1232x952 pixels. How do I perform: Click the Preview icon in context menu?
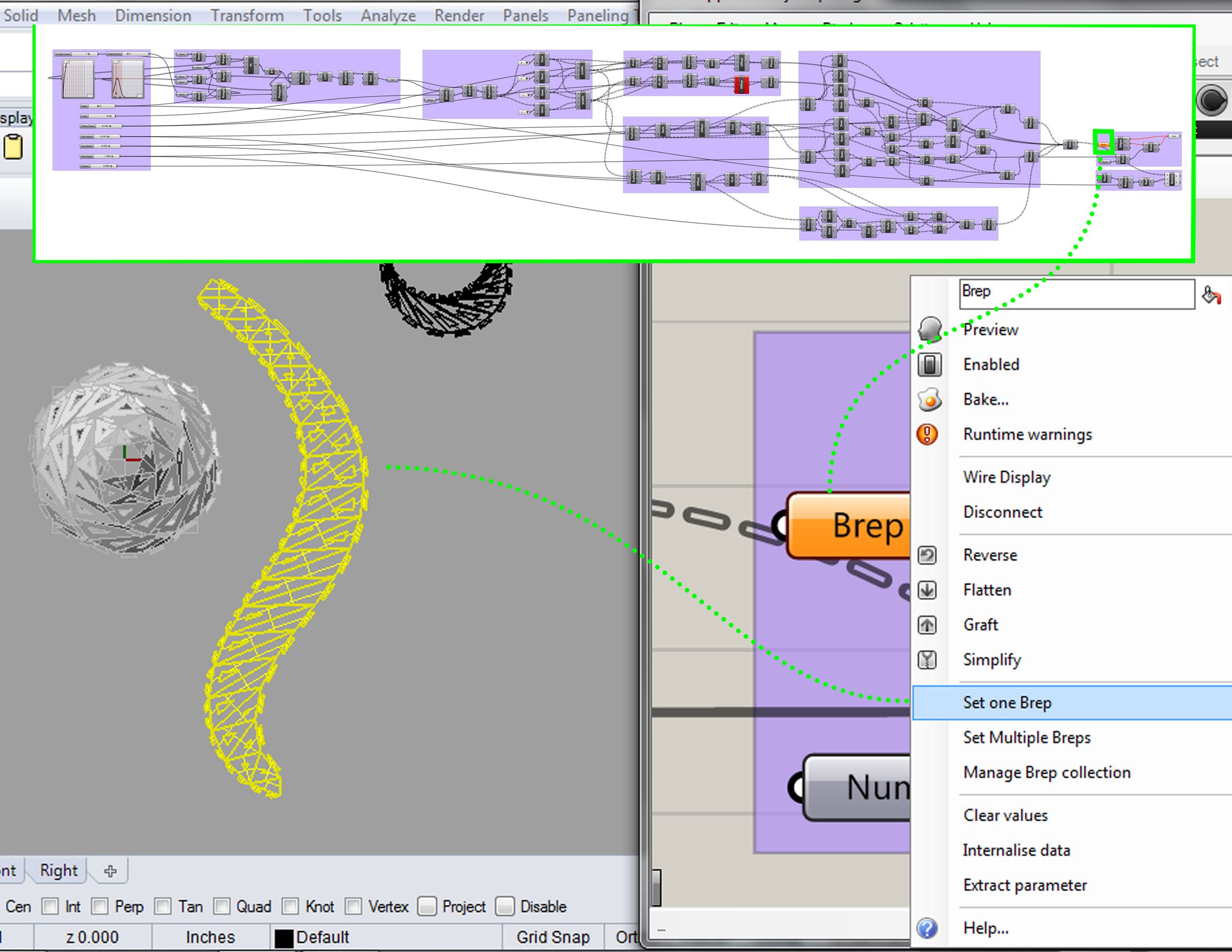coord(930,329)
